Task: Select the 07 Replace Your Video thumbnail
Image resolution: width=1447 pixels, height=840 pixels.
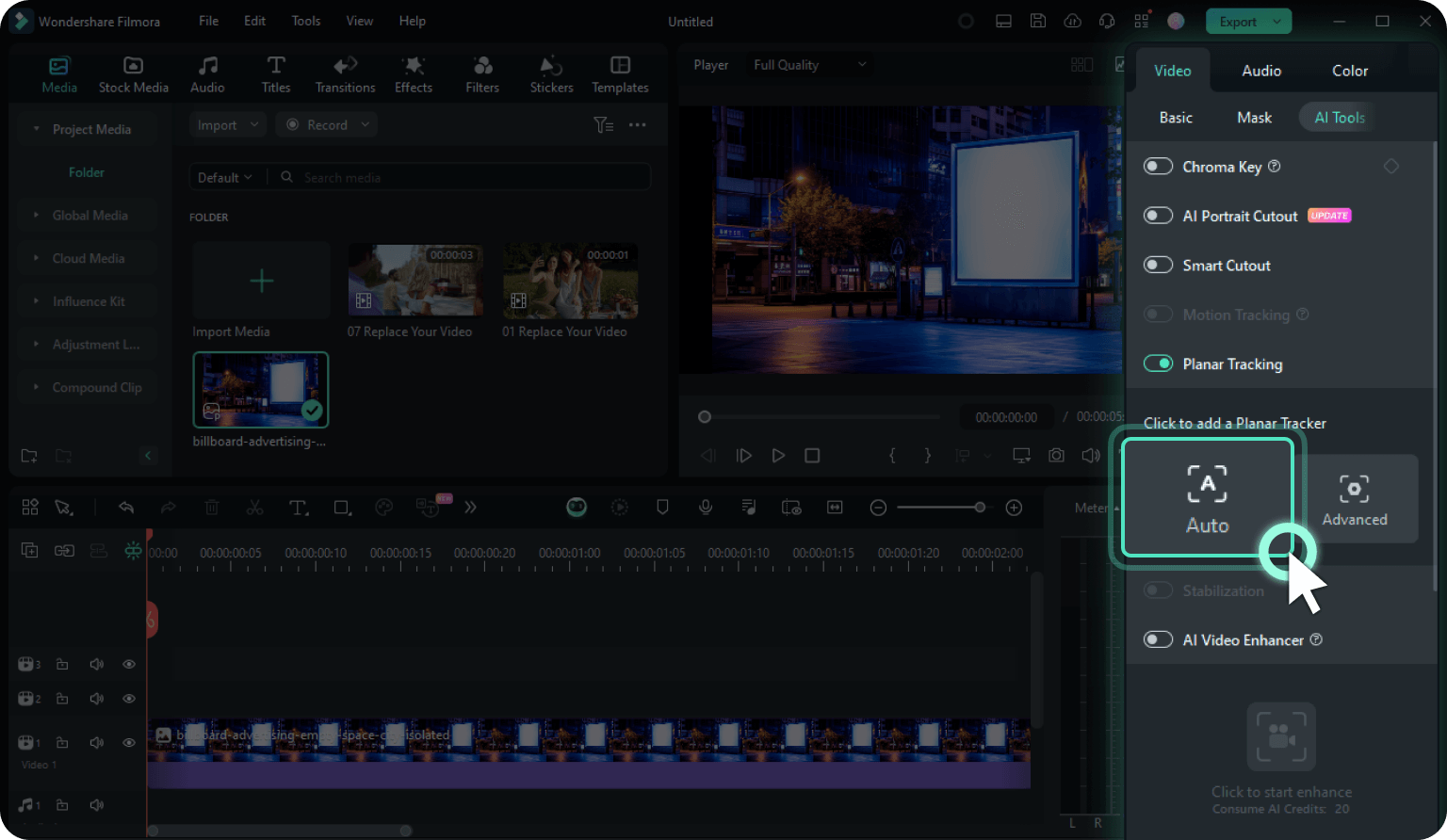Action: click(415, 281)
